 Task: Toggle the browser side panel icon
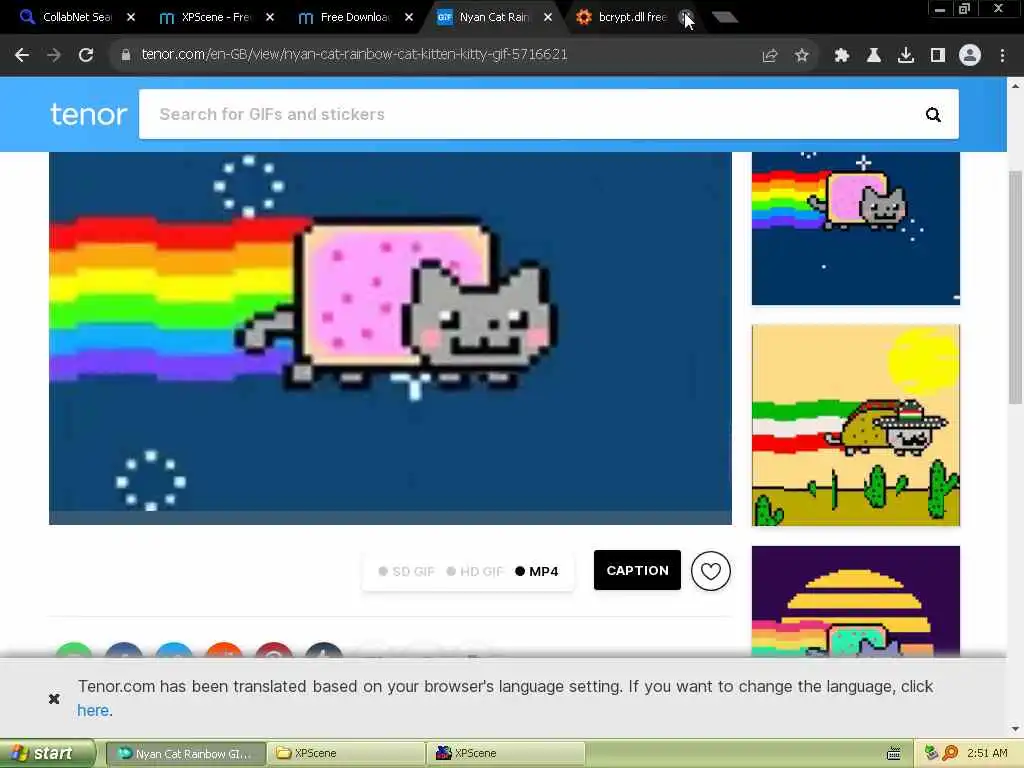pyautogui.click(x=938, y=56)
